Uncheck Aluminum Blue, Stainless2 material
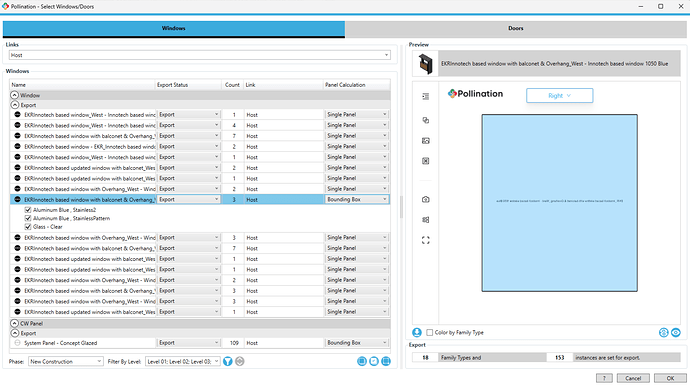Viewport: 690px width, 386px height. click(28, 210)
